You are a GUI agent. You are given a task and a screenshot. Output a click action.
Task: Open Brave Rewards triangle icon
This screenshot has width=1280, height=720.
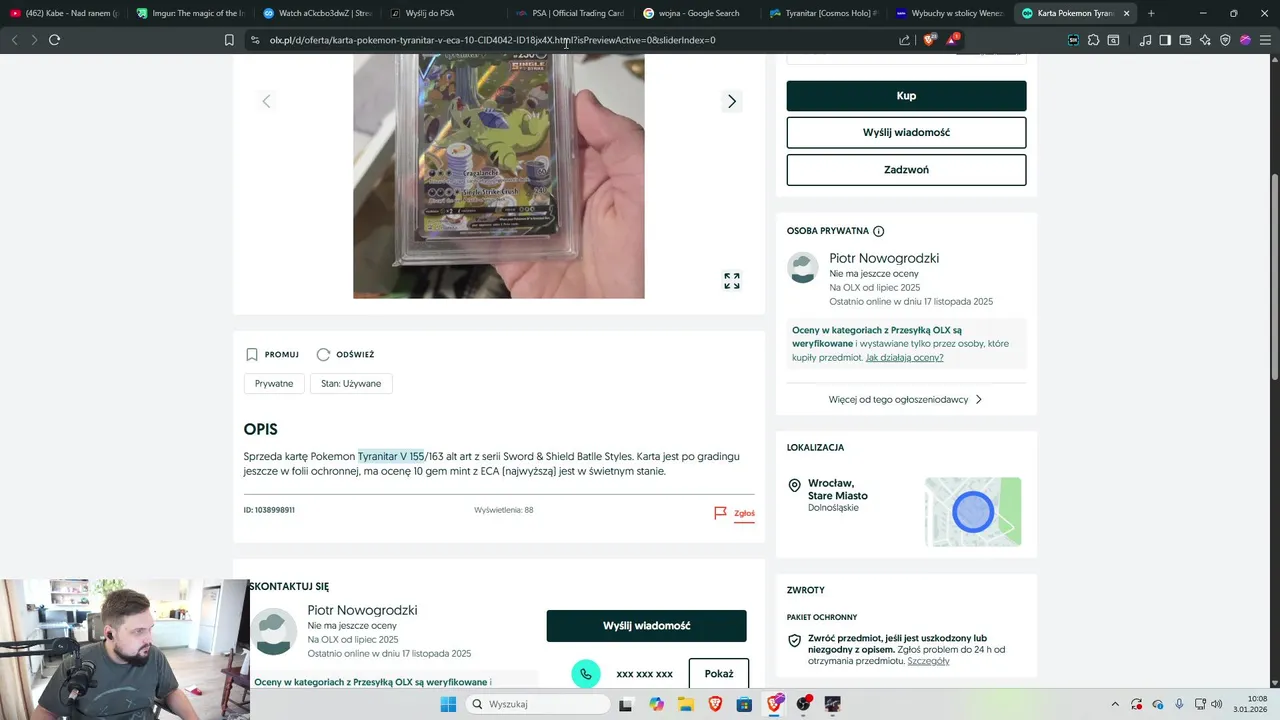click(952, 40)
